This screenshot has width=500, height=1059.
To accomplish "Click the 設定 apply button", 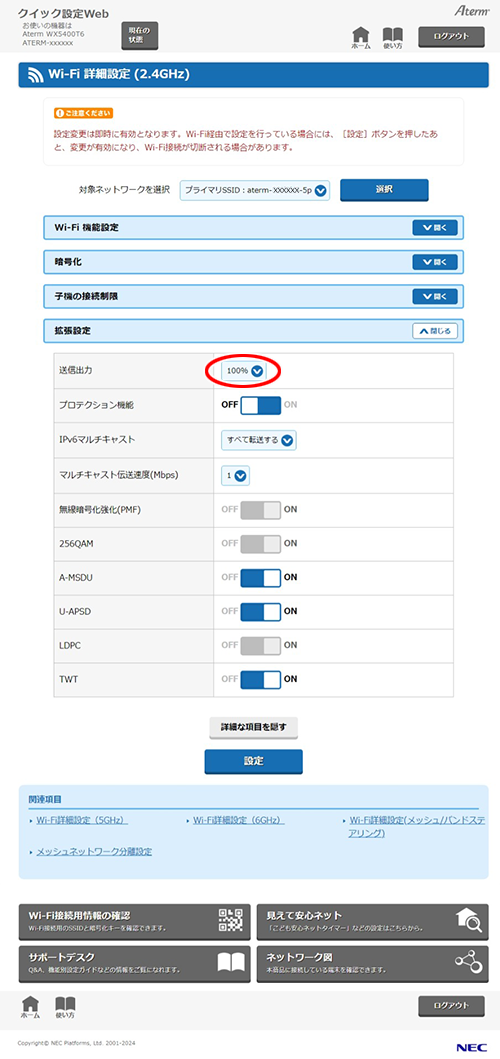I will (253, 761).
